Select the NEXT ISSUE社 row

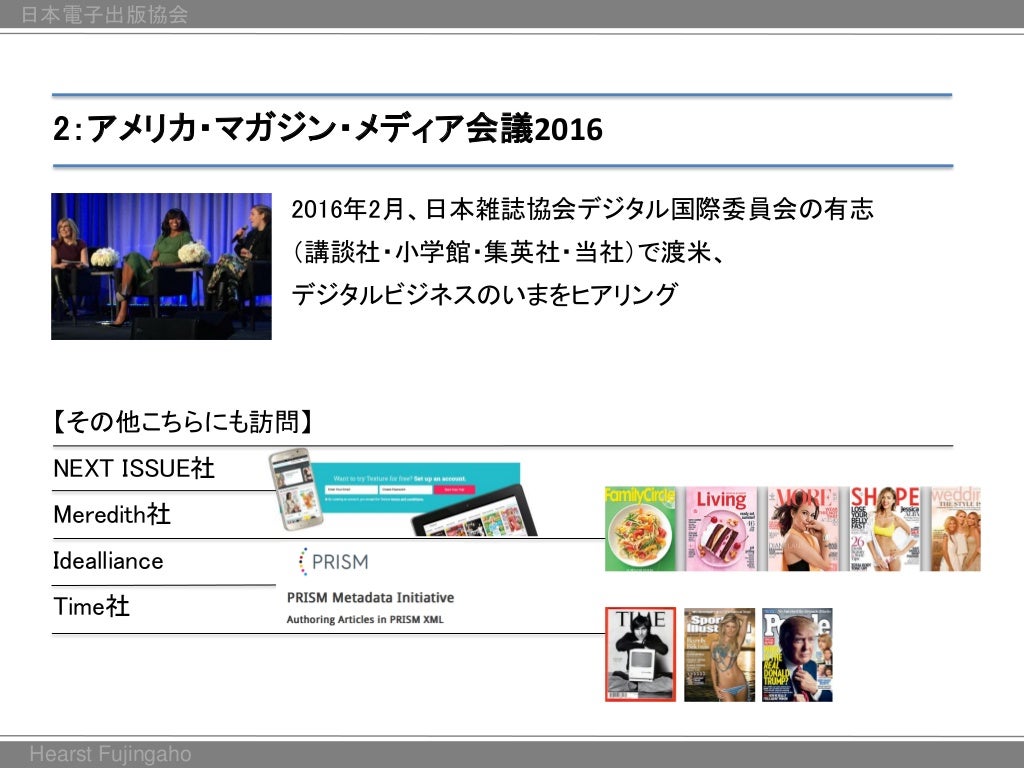coord(134,468)
